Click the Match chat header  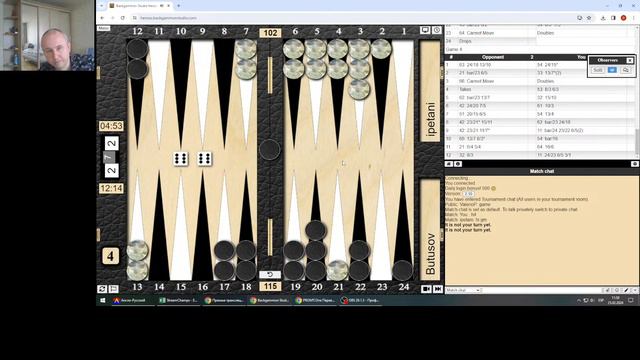542,171
